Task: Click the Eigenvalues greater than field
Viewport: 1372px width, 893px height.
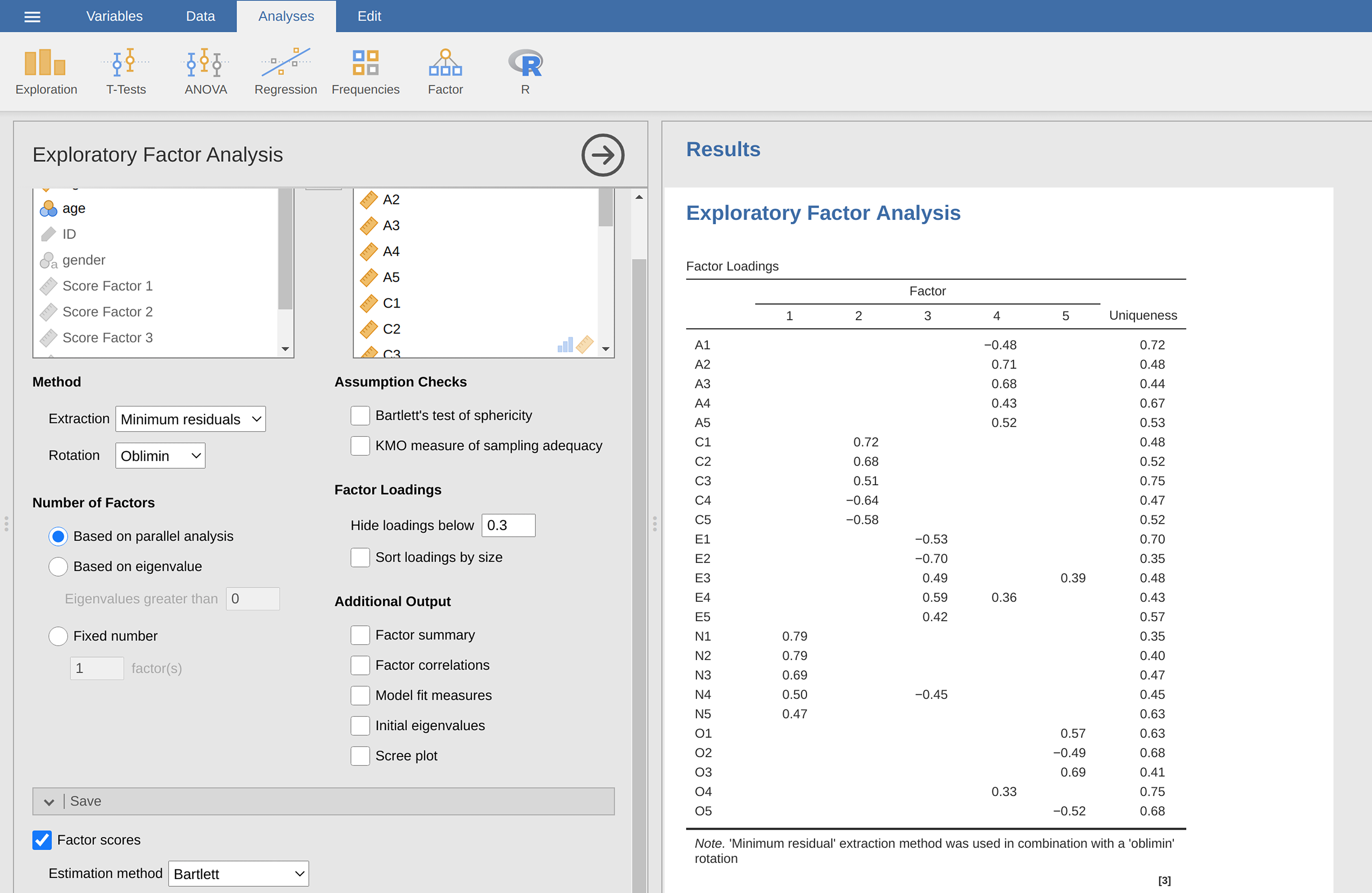Action: [253, 599]
